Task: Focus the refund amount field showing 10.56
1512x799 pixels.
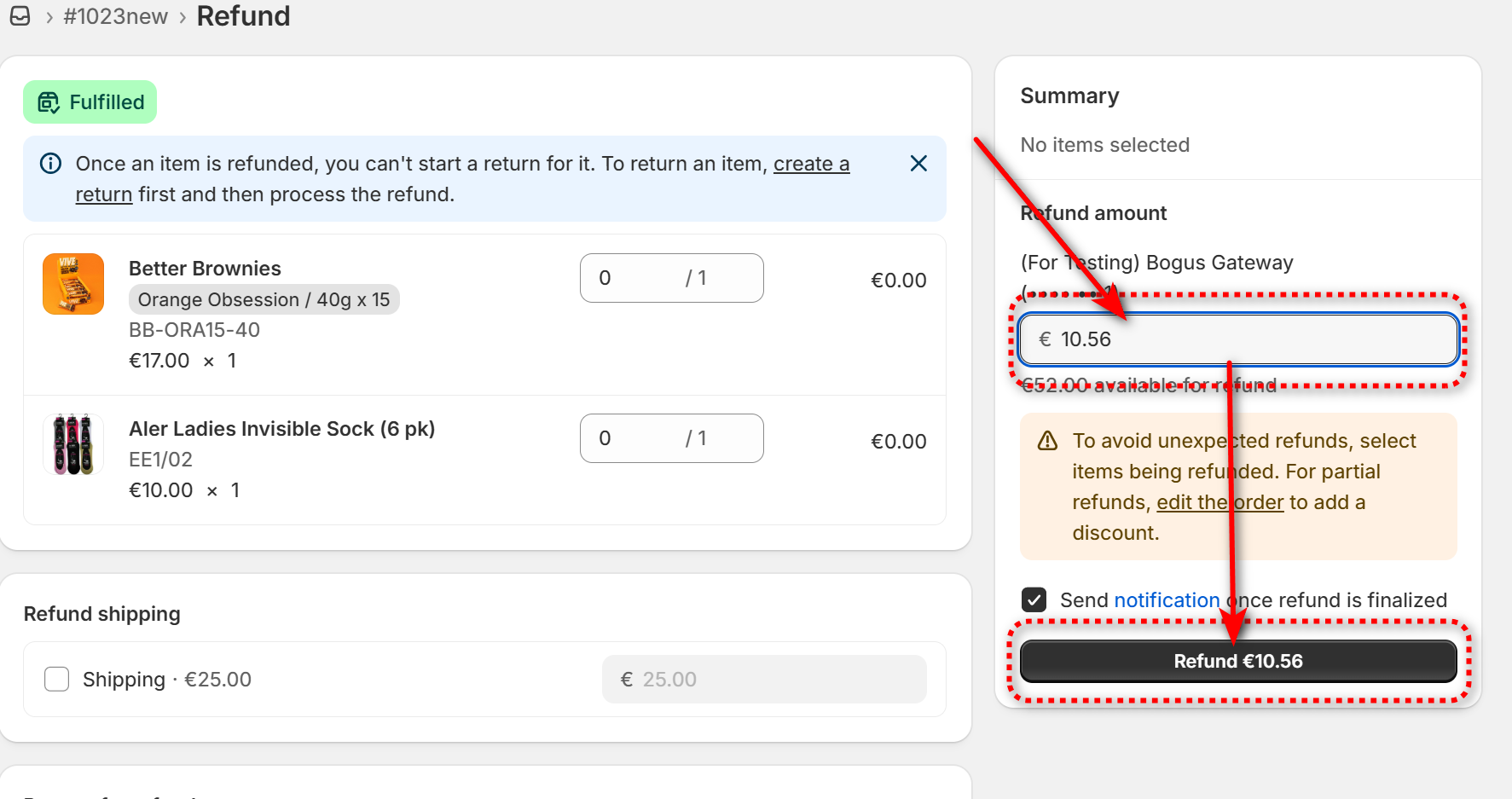Action: pos(1254,339)
